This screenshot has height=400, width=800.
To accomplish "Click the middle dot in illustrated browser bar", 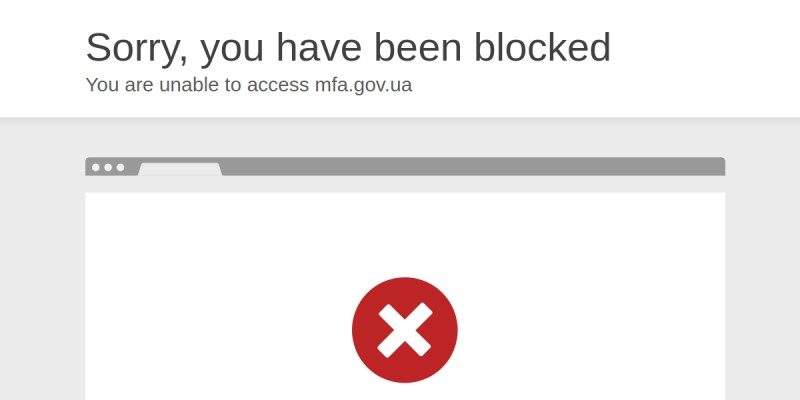I will coord(108,167).
